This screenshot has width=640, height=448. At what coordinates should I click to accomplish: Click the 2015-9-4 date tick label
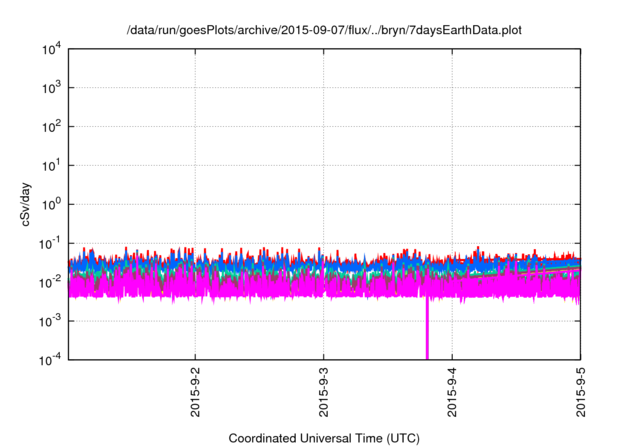pyautogui.click(x=452, y=392)
